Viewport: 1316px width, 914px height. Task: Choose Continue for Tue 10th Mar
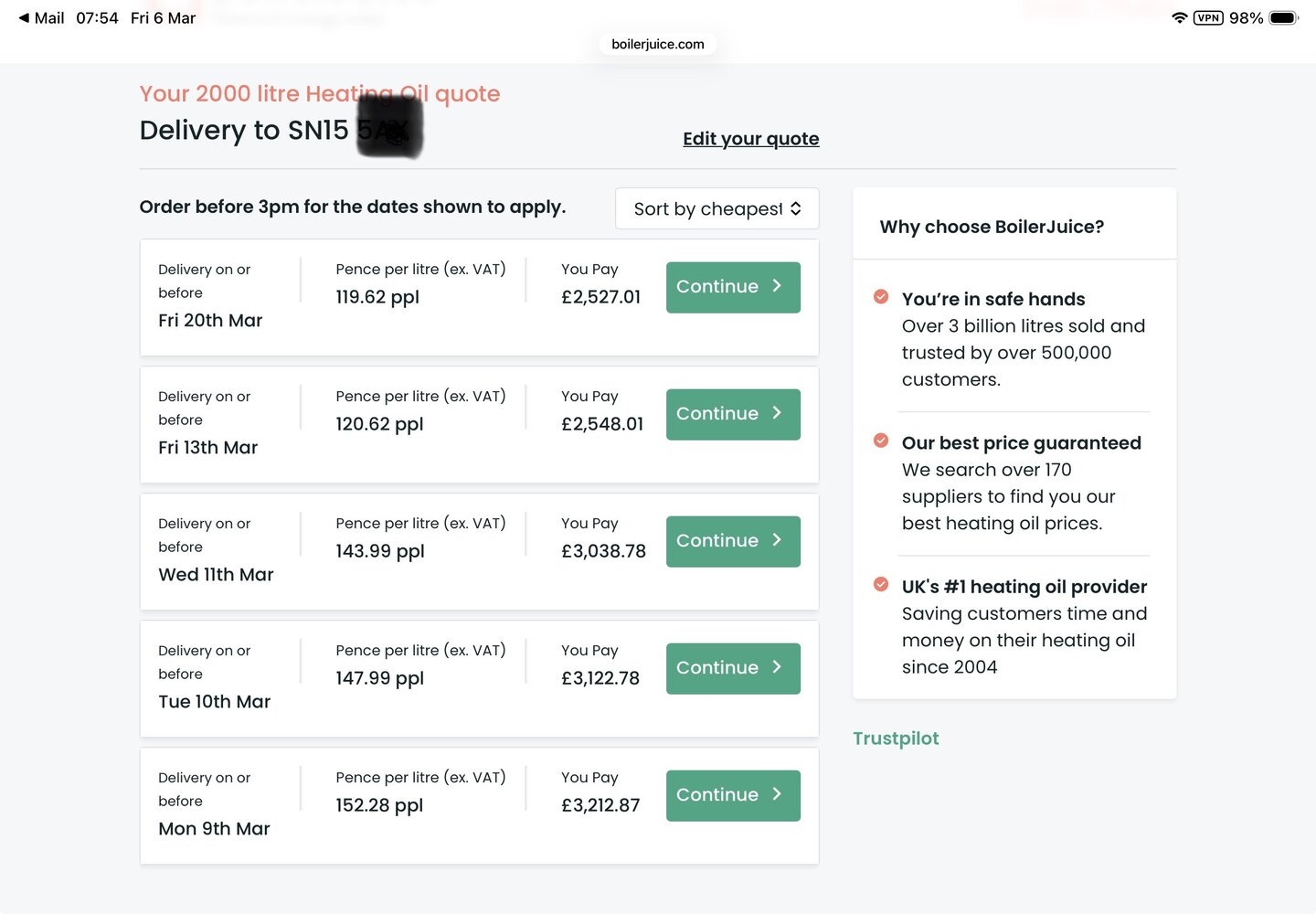click(733, 668)
